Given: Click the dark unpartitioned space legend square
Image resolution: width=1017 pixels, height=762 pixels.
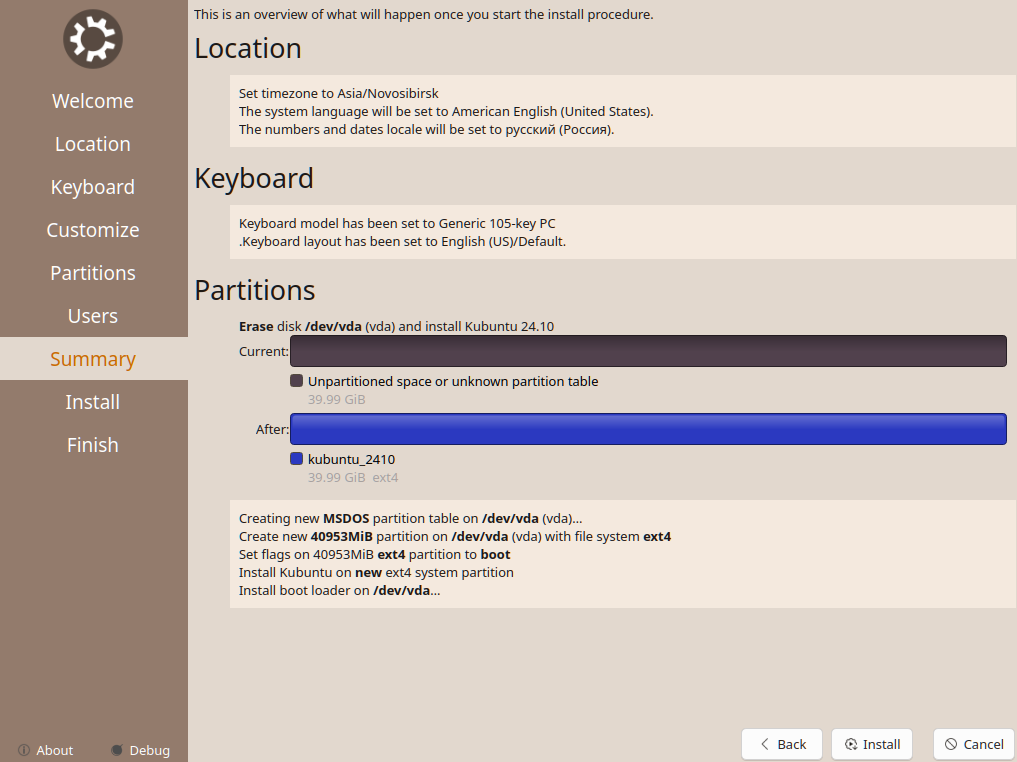Looking at the screenshot, I should coord(296,381).
